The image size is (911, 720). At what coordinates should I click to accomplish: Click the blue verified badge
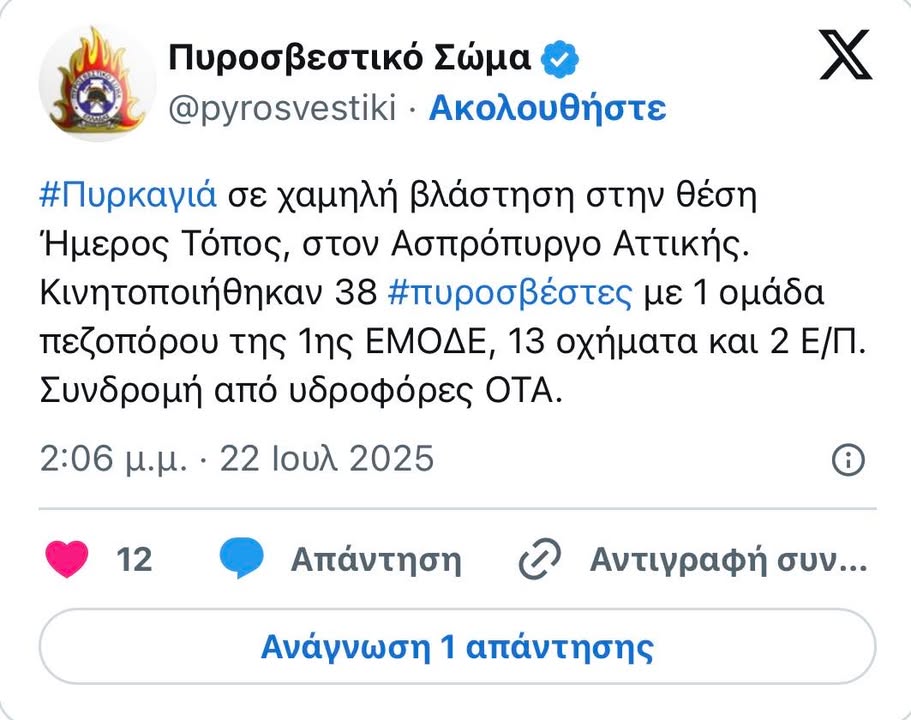560,60
